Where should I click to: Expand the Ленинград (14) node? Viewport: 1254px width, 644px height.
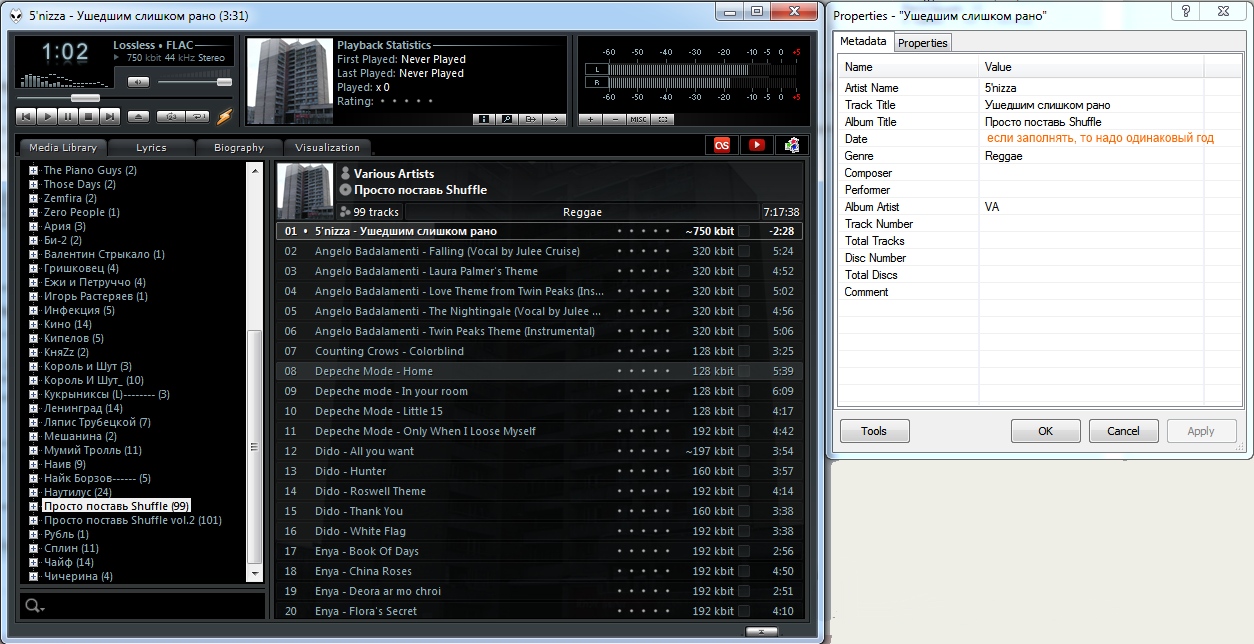(33, 408)
